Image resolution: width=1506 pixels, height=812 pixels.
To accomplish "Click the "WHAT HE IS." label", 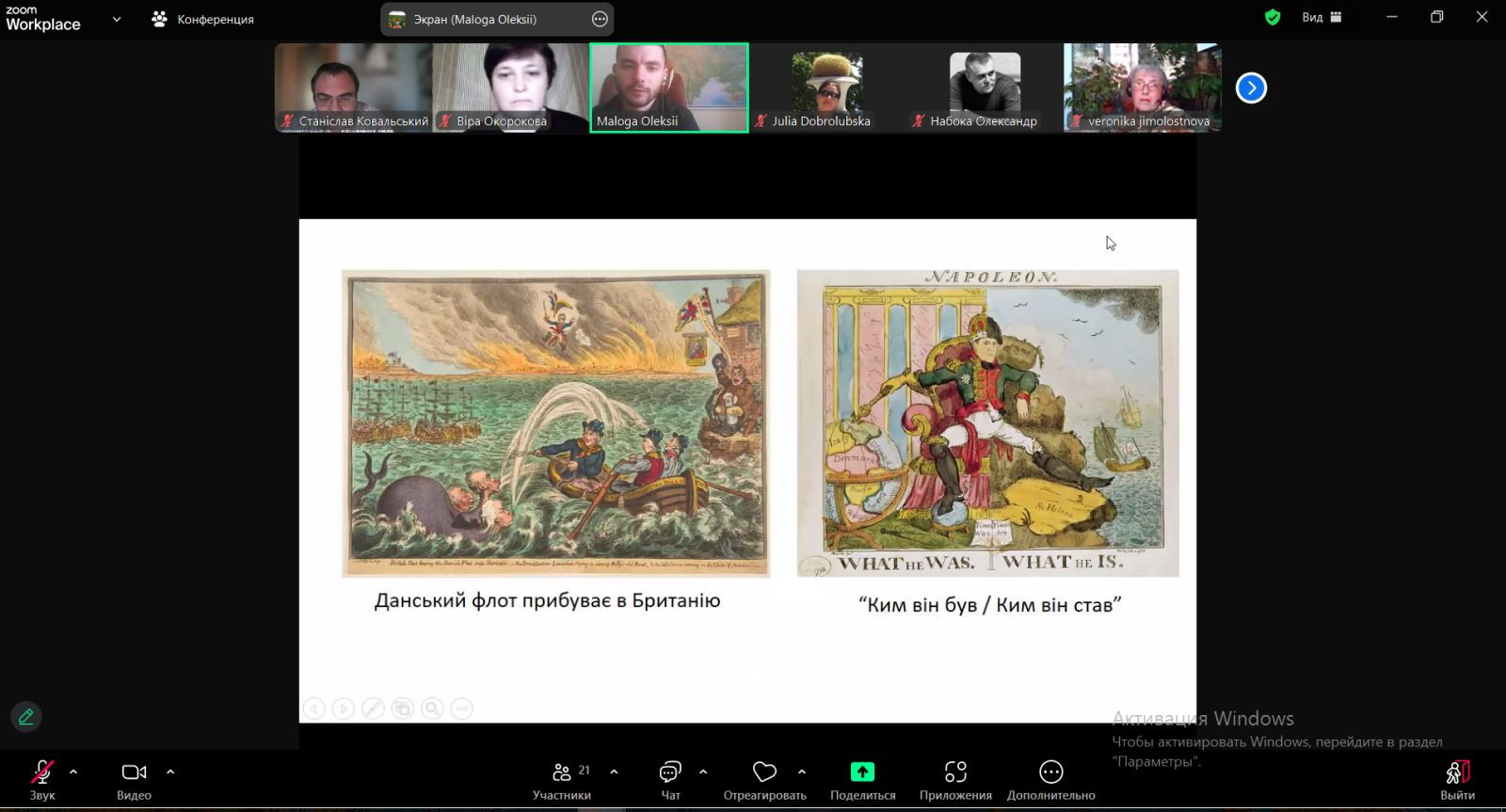I will point(1063,562).
